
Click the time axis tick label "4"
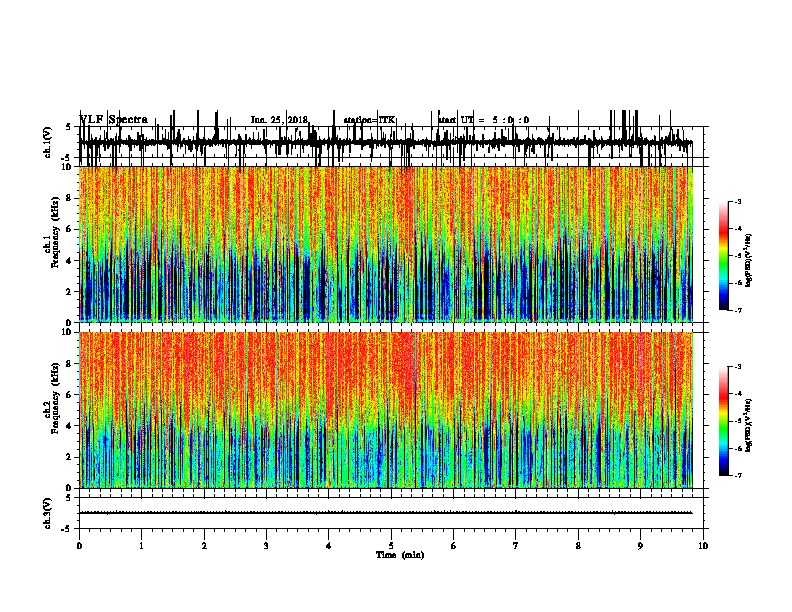[x=329, y=546]
